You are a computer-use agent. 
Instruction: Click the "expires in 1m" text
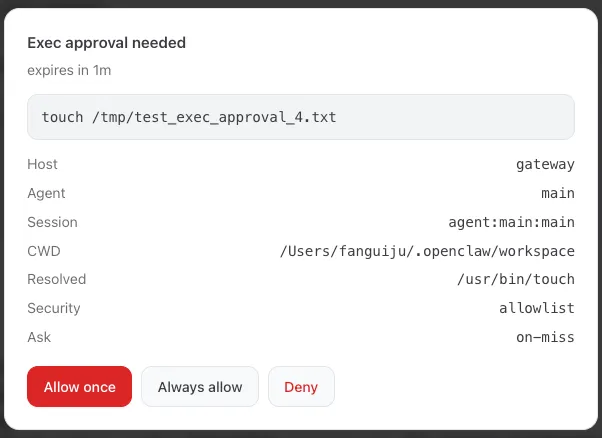tap(68, 71)
